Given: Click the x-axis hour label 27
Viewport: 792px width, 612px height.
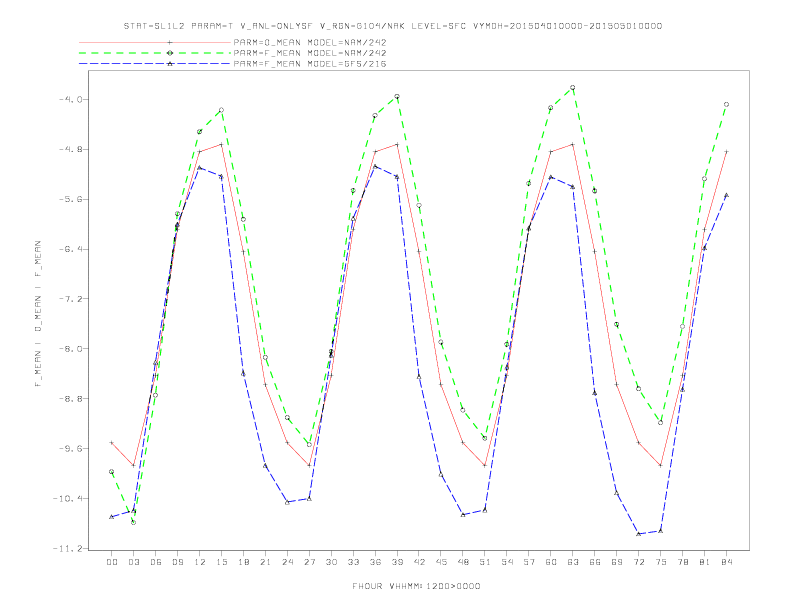Looking at the screenshot, I should point(309,562).
